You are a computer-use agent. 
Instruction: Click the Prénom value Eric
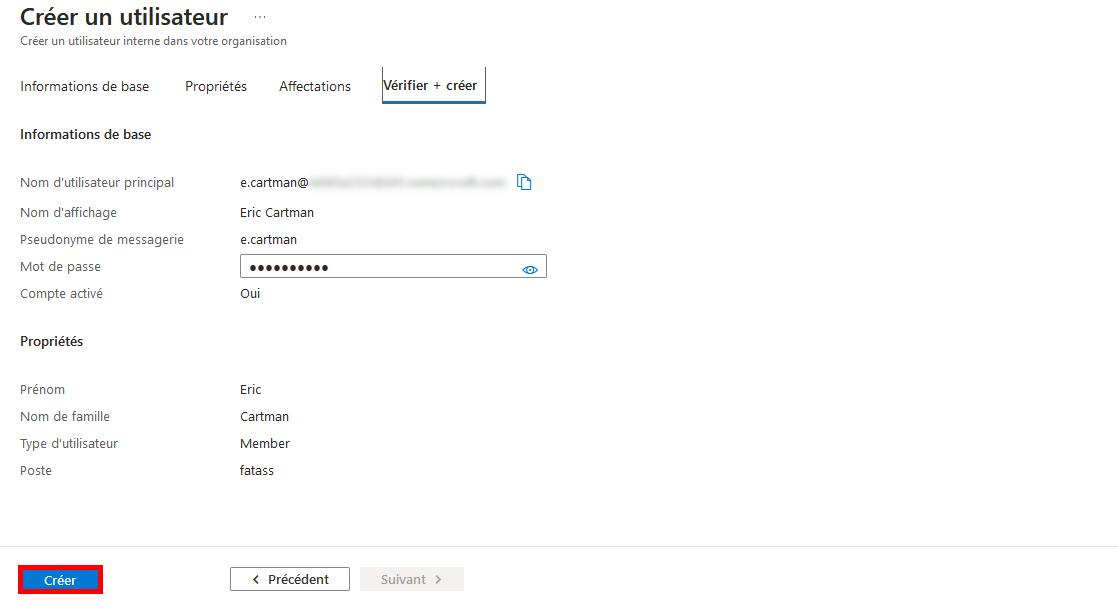(251, 389)
